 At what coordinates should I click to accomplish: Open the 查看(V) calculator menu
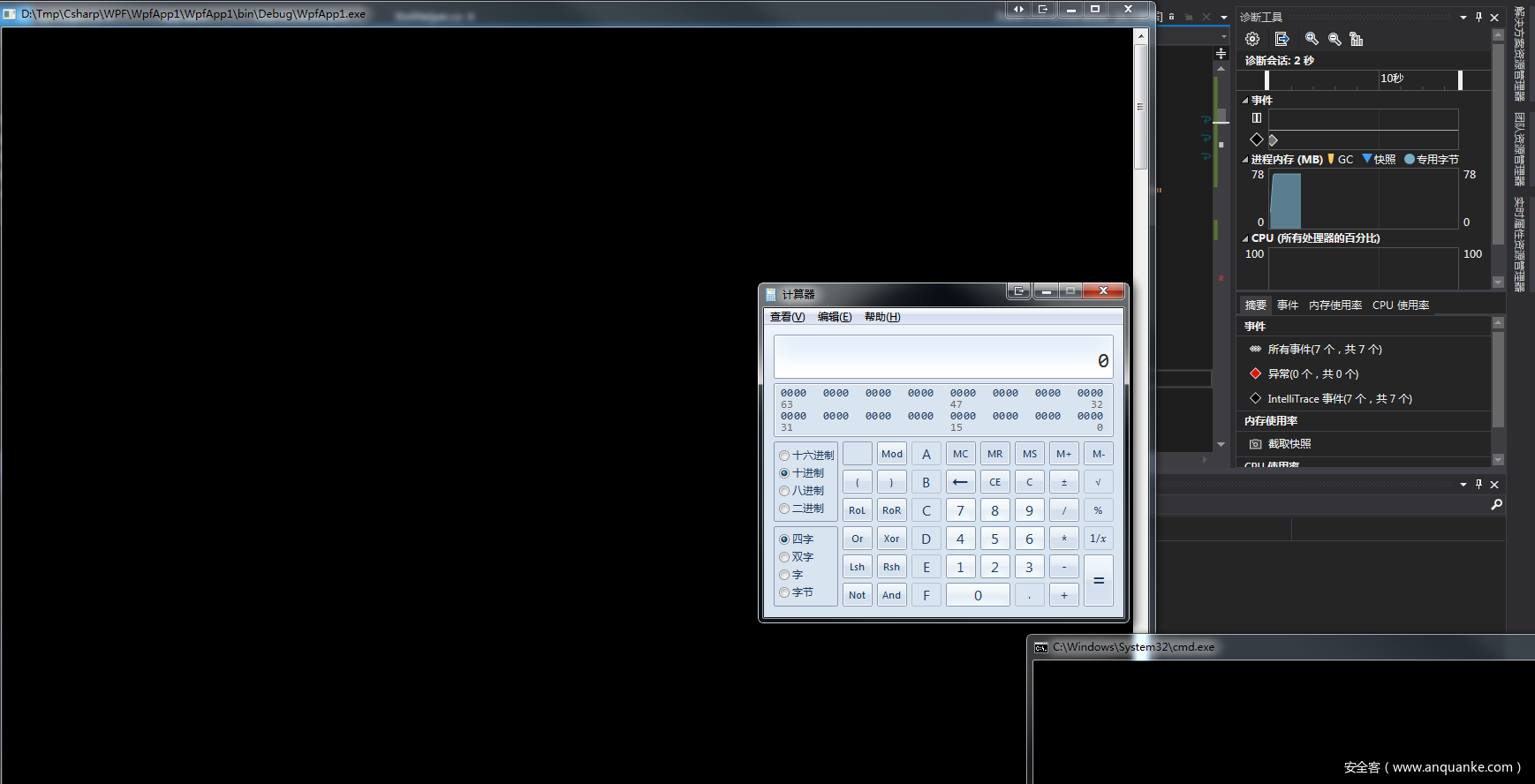coord(787,317)
